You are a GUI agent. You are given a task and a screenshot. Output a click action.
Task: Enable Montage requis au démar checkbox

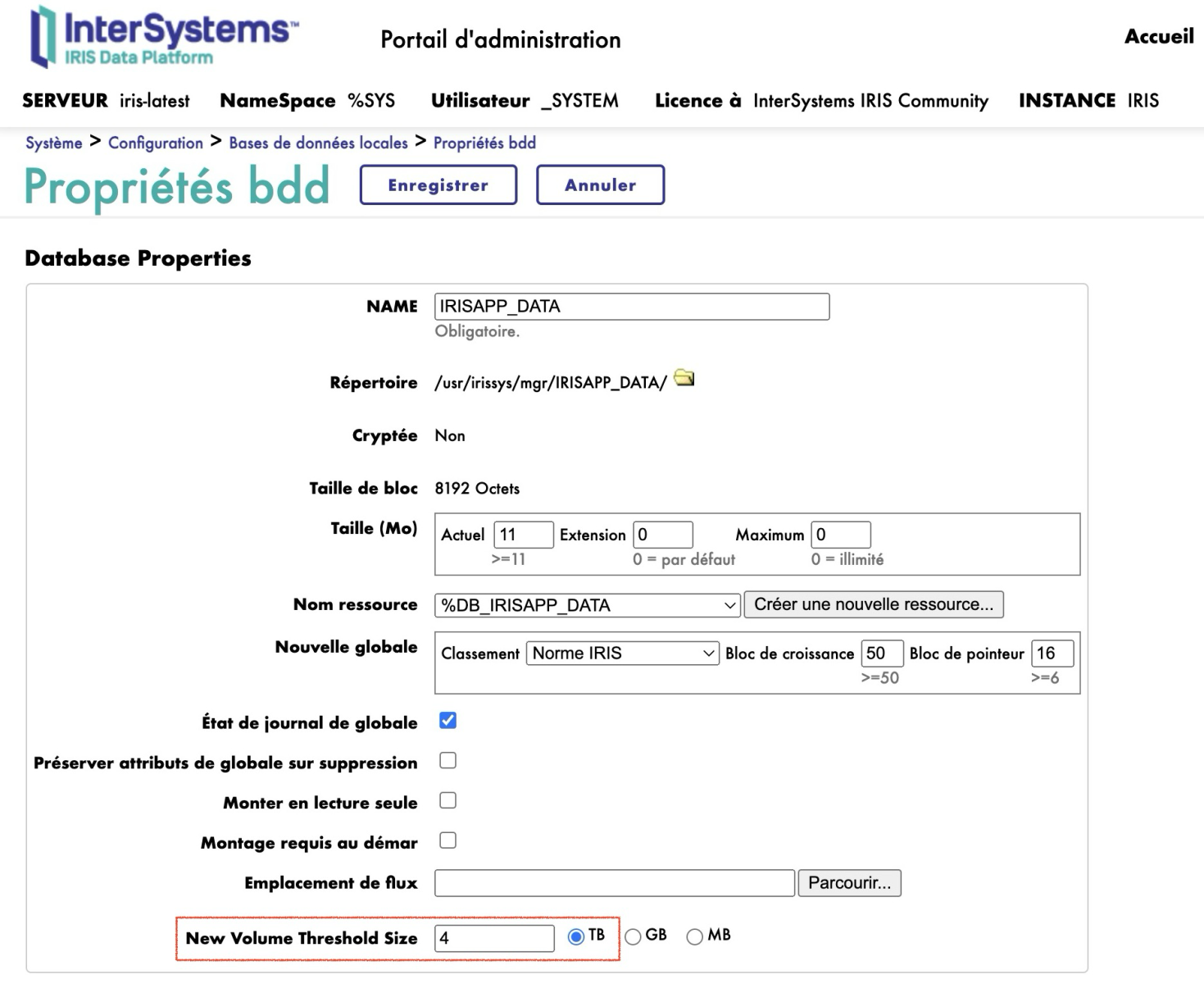(448, 840)
